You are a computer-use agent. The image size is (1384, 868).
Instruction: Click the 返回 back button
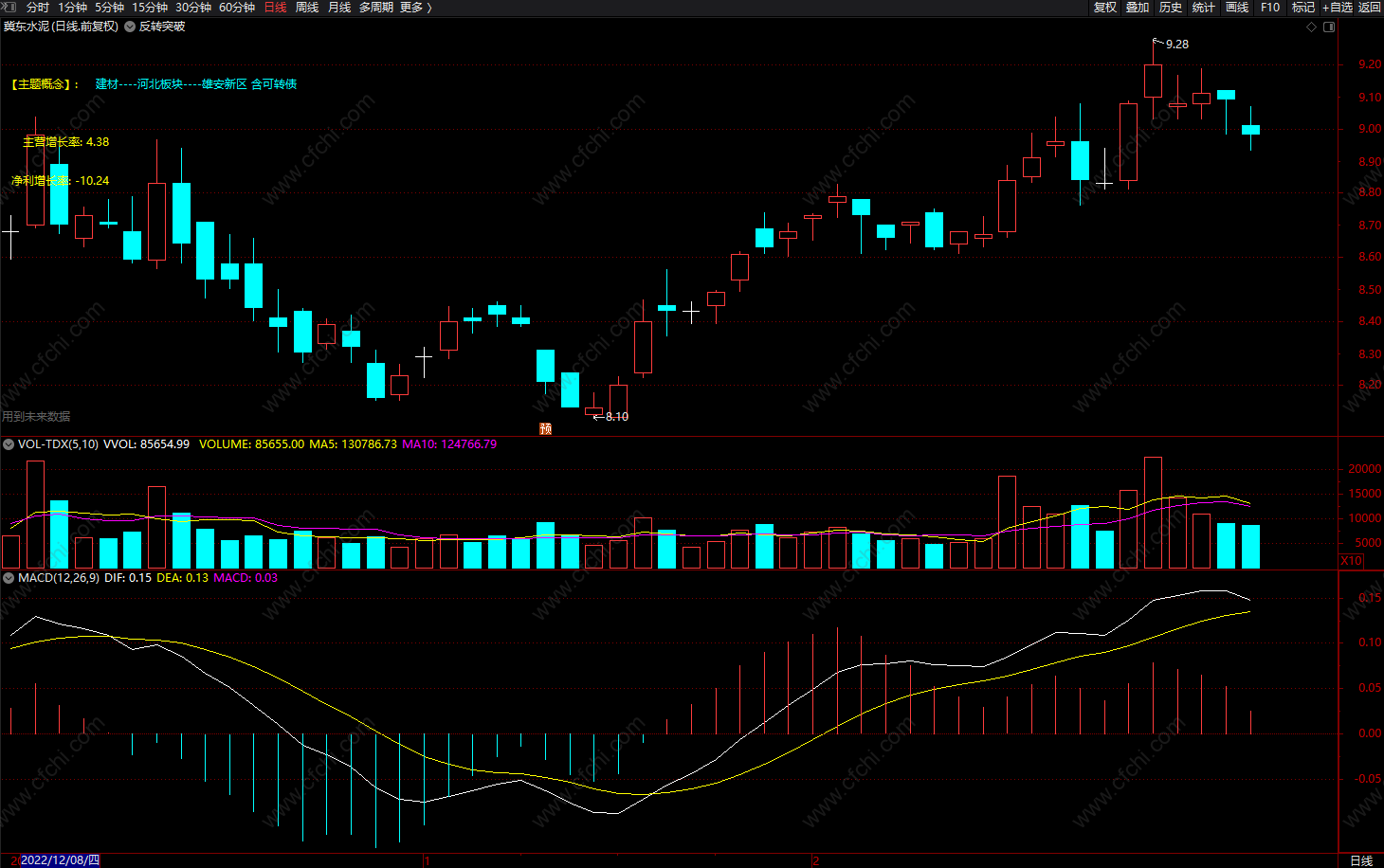[x=1370, y=8]
